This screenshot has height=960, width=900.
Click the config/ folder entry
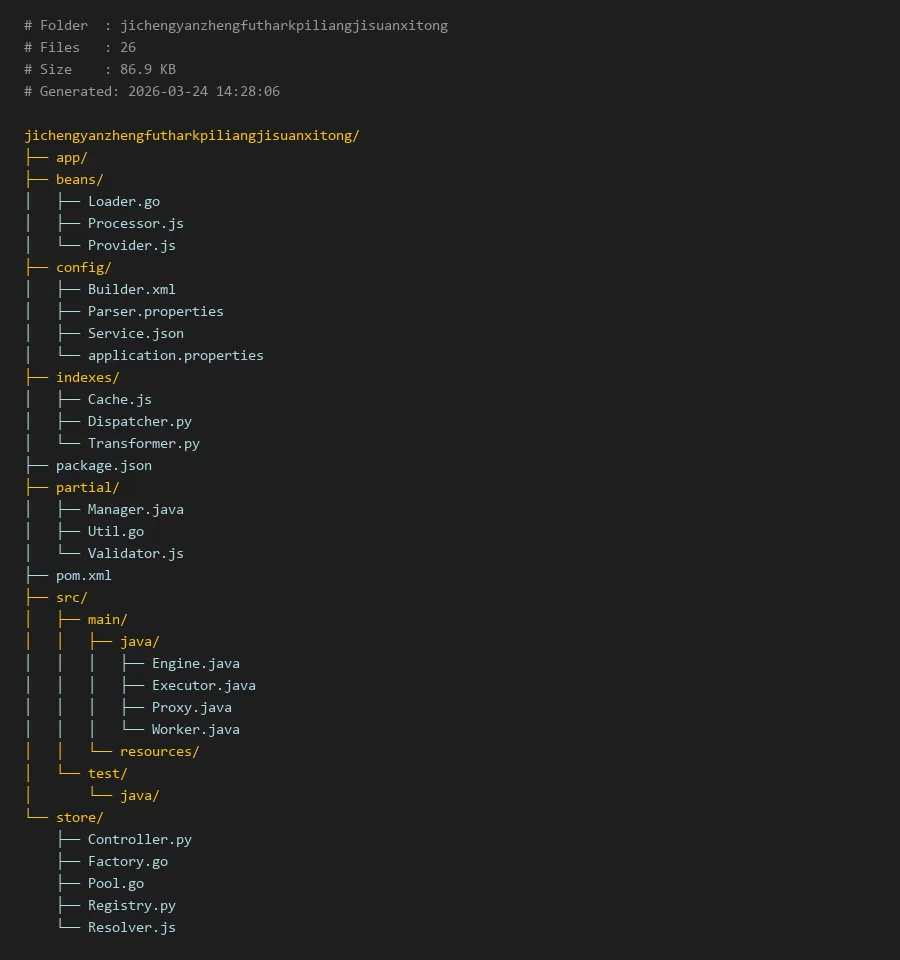pos(83,267)
